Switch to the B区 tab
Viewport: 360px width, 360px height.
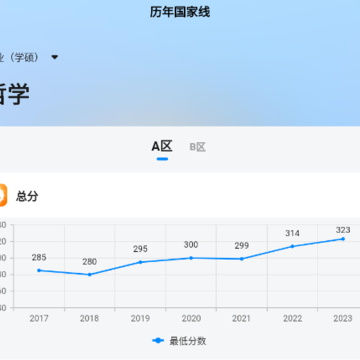198,147
